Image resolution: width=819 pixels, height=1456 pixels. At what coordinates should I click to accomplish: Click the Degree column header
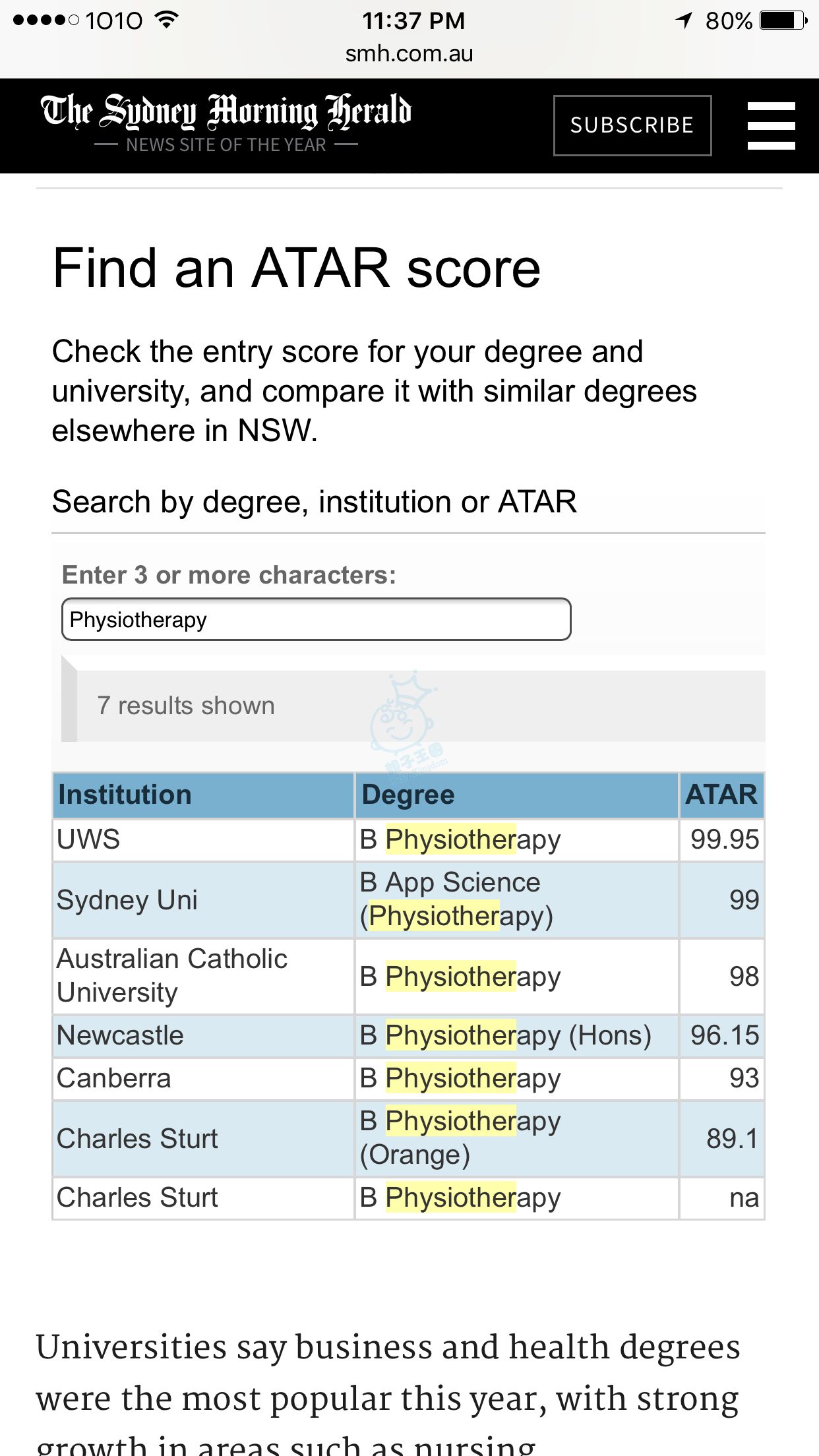[x=516, y=795]
